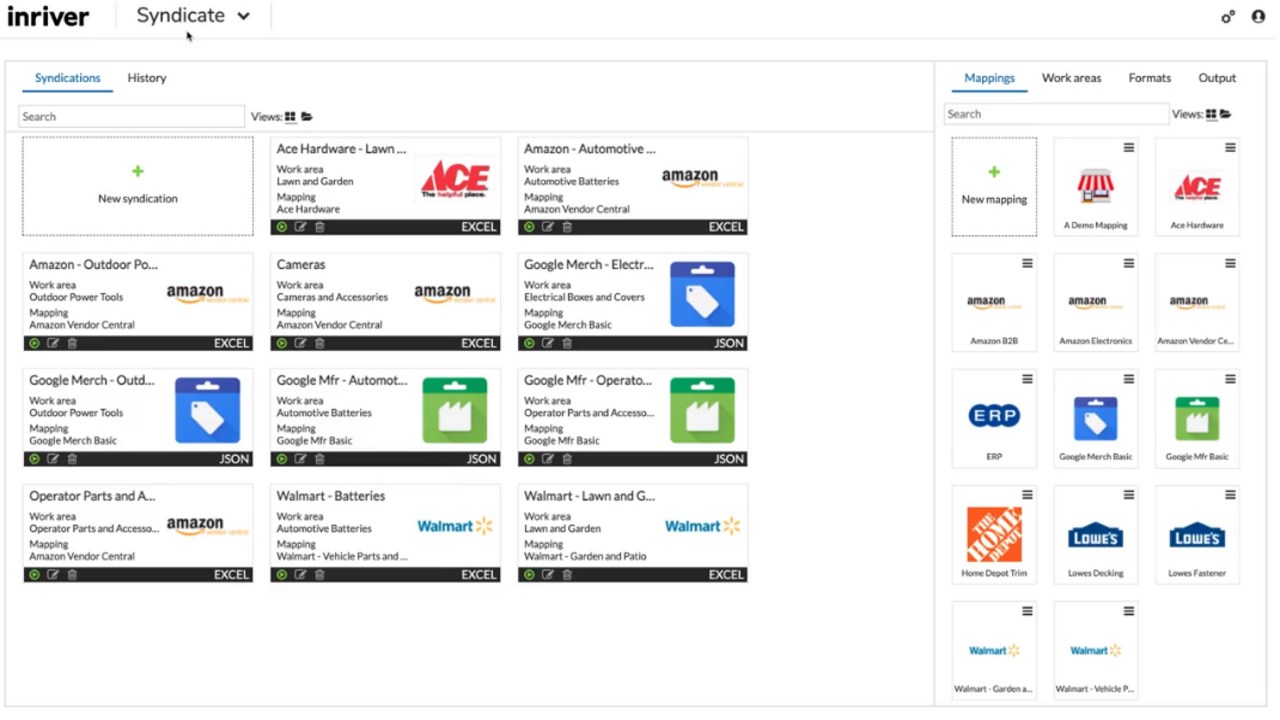The width and height of the screenshot is (1280, 720).
Task: Create a New mapping
Action: 994,187
